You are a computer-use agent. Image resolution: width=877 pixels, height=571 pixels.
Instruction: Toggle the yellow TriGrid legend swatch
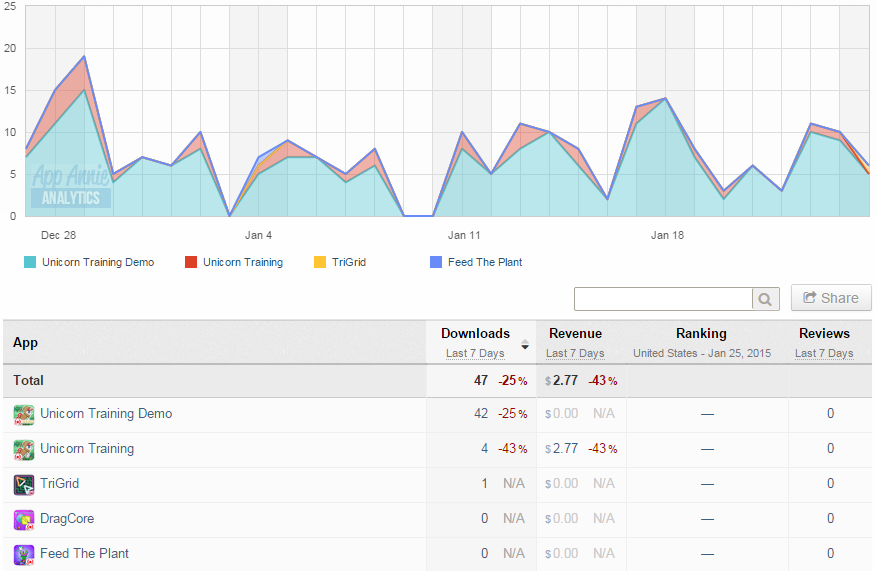(320, 262)
